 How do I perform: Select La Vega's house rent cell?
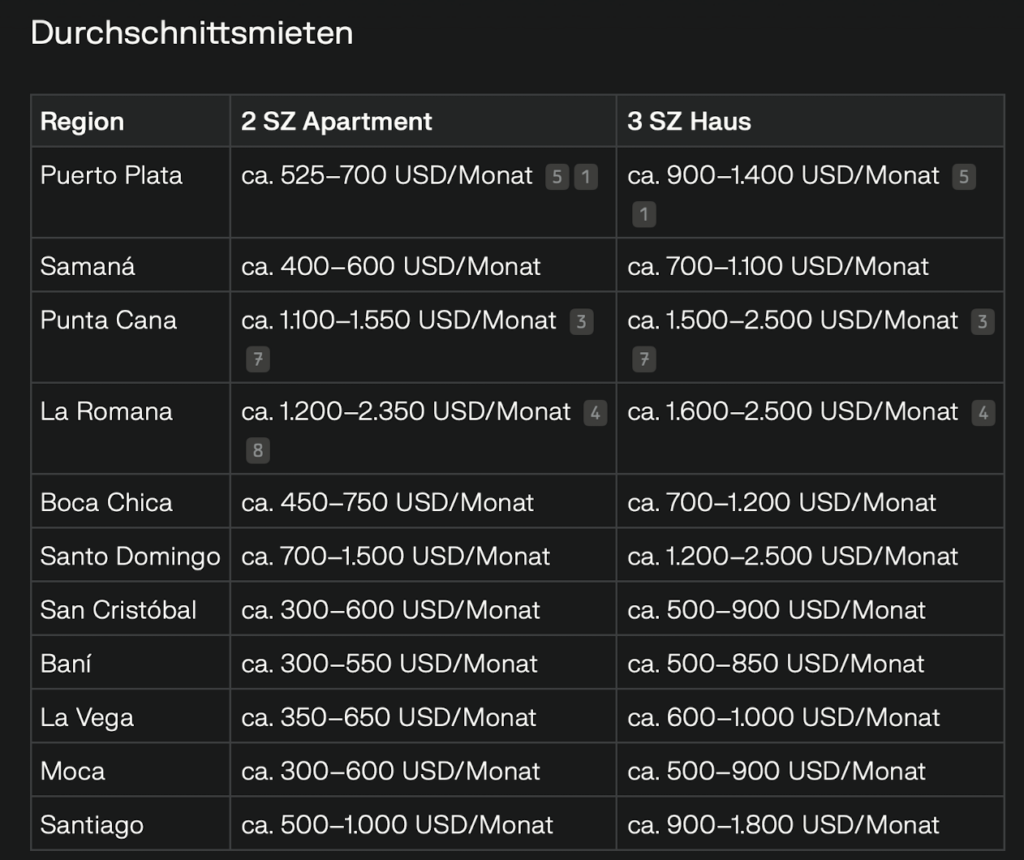pyautogui.click(x=810, y=717)
